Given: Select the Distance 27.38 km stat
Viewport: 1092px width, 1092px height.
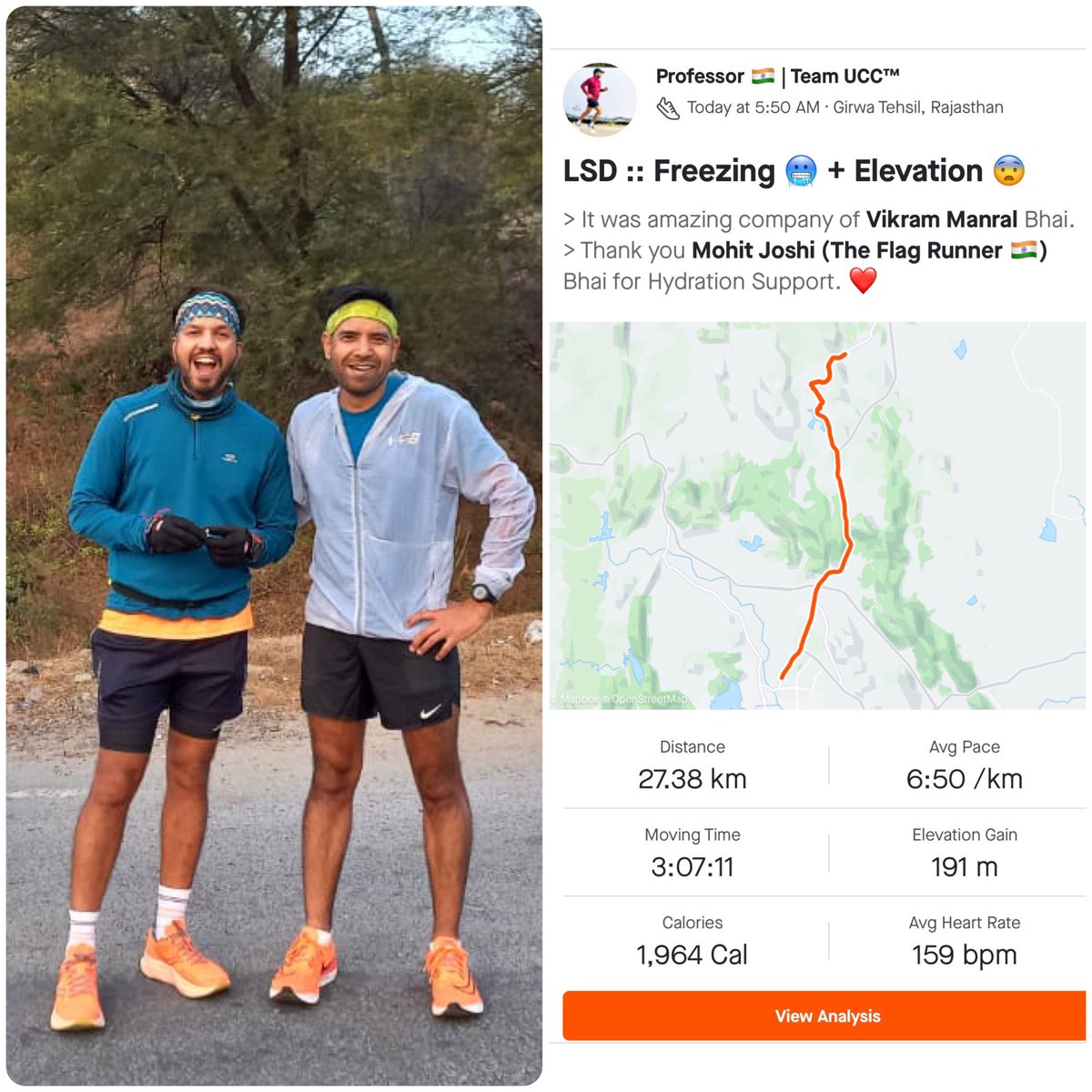Looking at the screenshot, I should [x=693, y=764].
